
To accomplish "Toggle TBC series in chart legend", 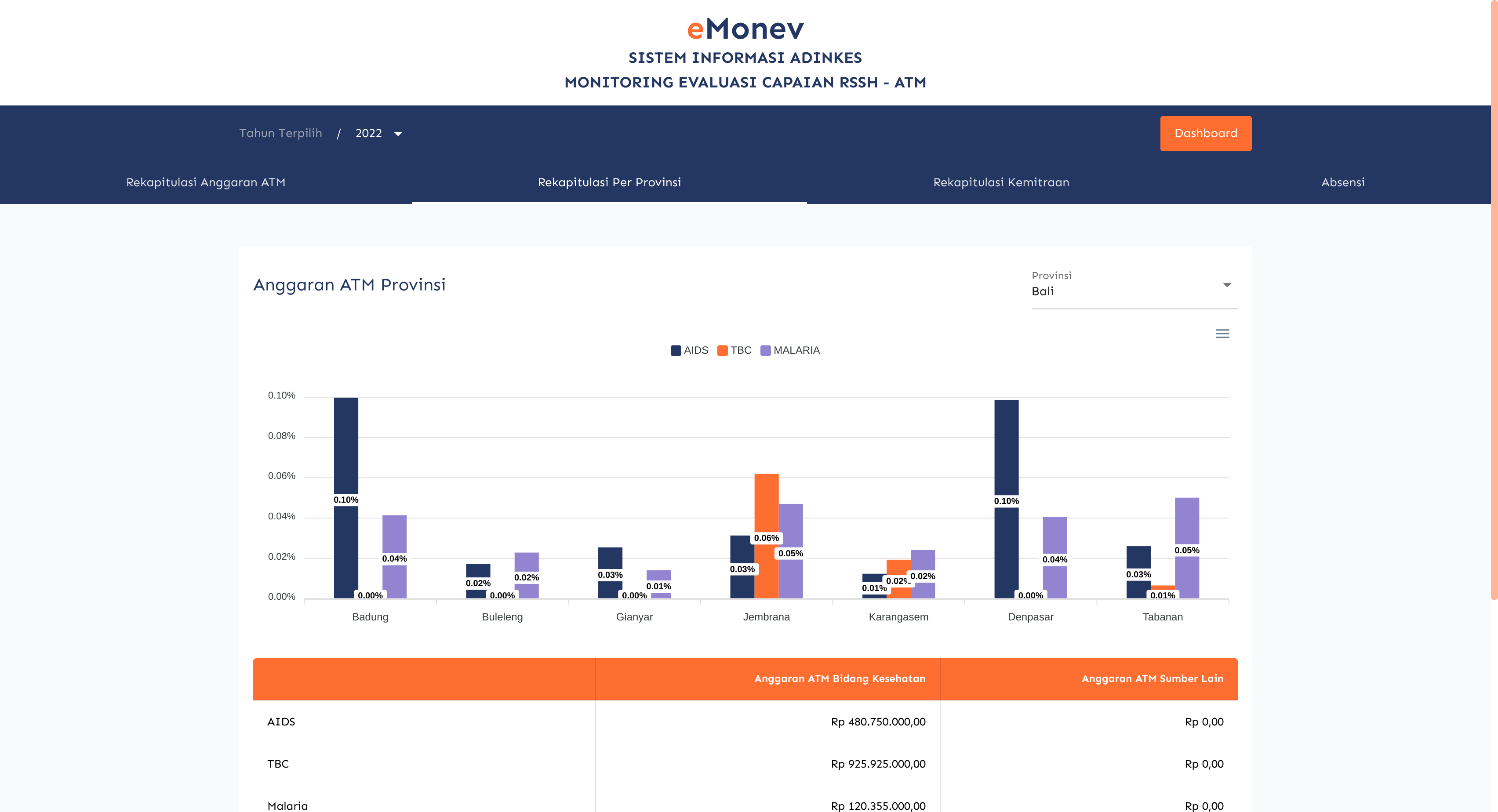I will (740, 351).
